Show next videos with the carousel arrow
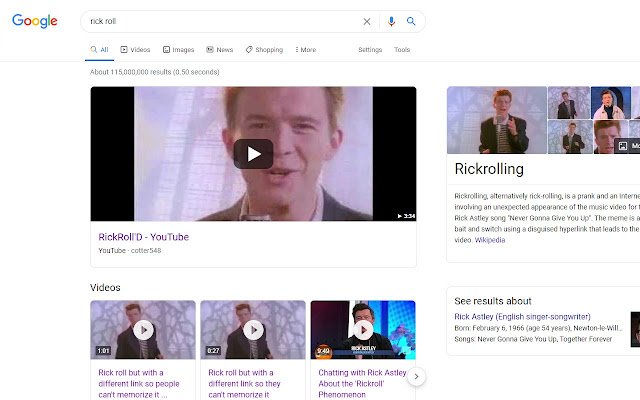The width and height of the screenshot is (640, 400). (416, 376)
